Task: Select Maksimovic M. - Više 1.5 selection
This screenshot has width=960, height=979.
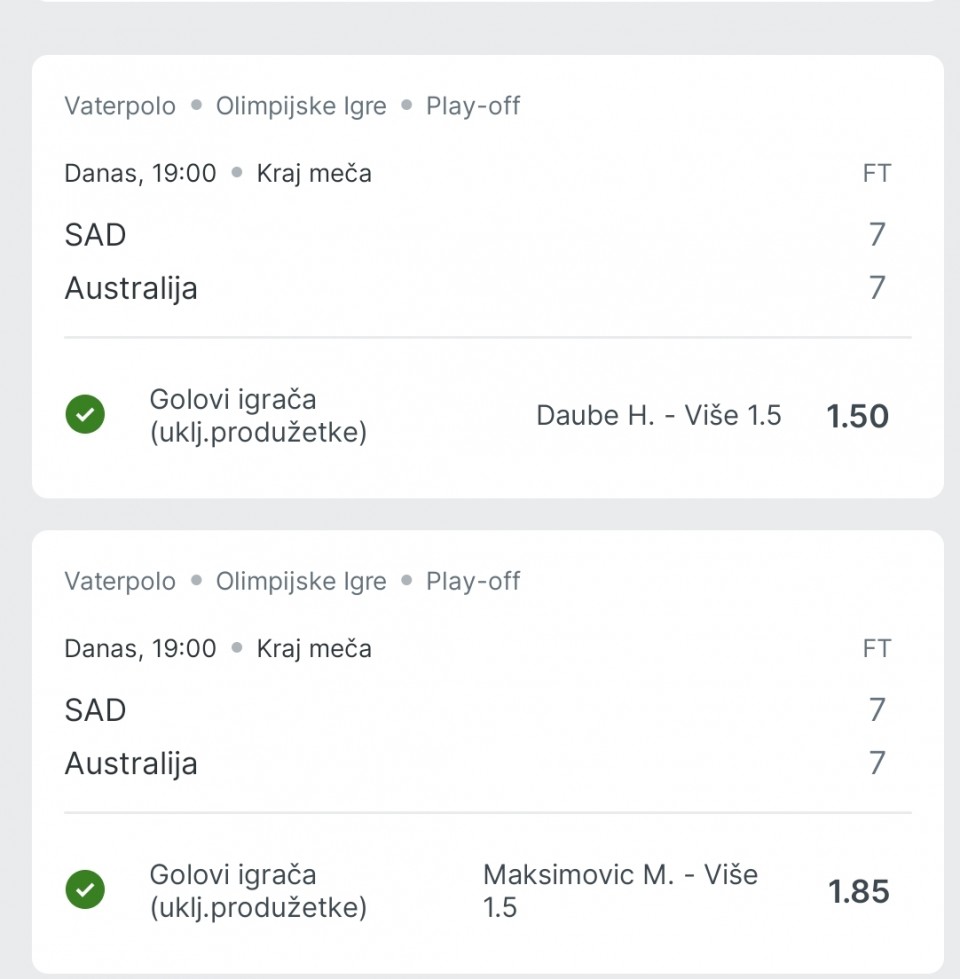Action: [x=620, y=891]
